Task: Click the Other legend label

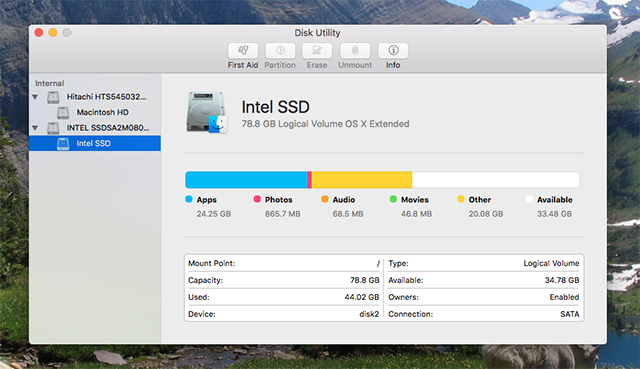Action: point(480,200)
